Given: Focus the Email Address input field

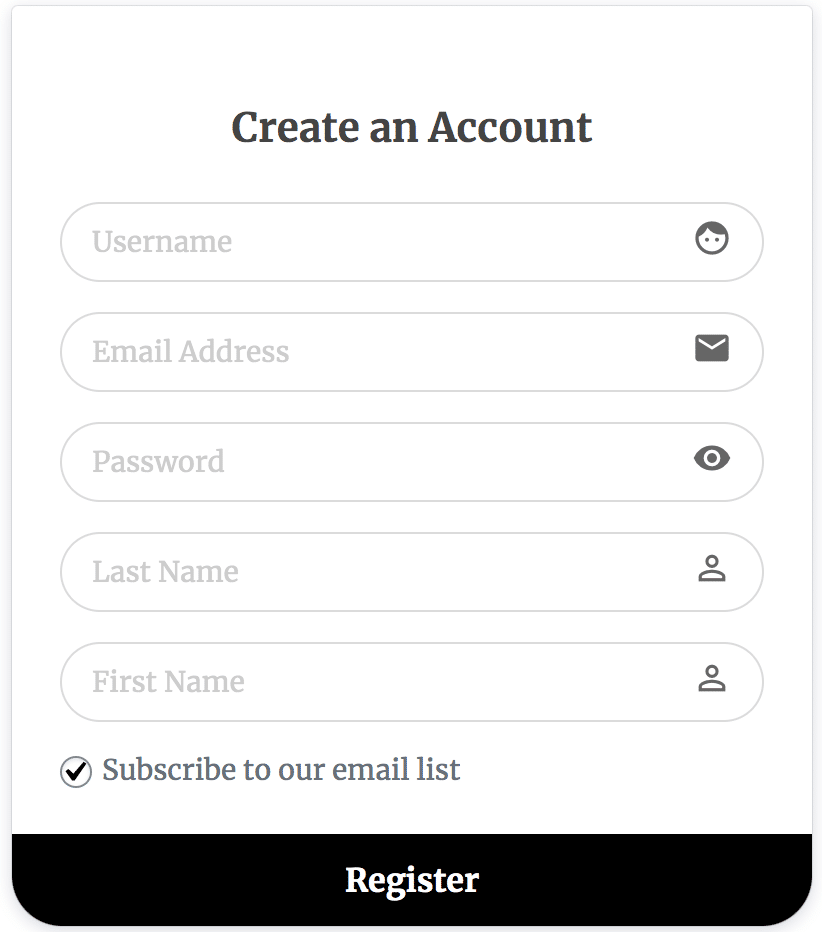Looking at the screenshot, I should pos(420,352).
